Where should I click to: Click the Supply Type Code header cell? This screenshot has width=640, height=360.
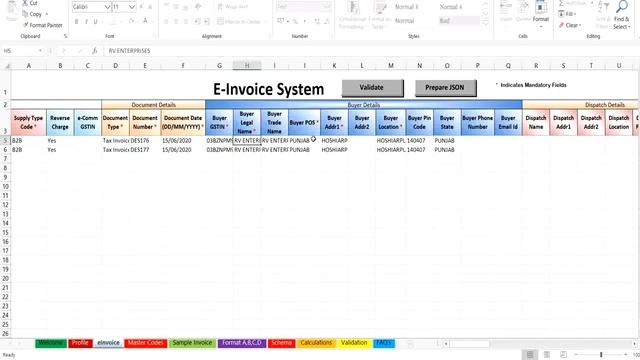tap(28, 122)
